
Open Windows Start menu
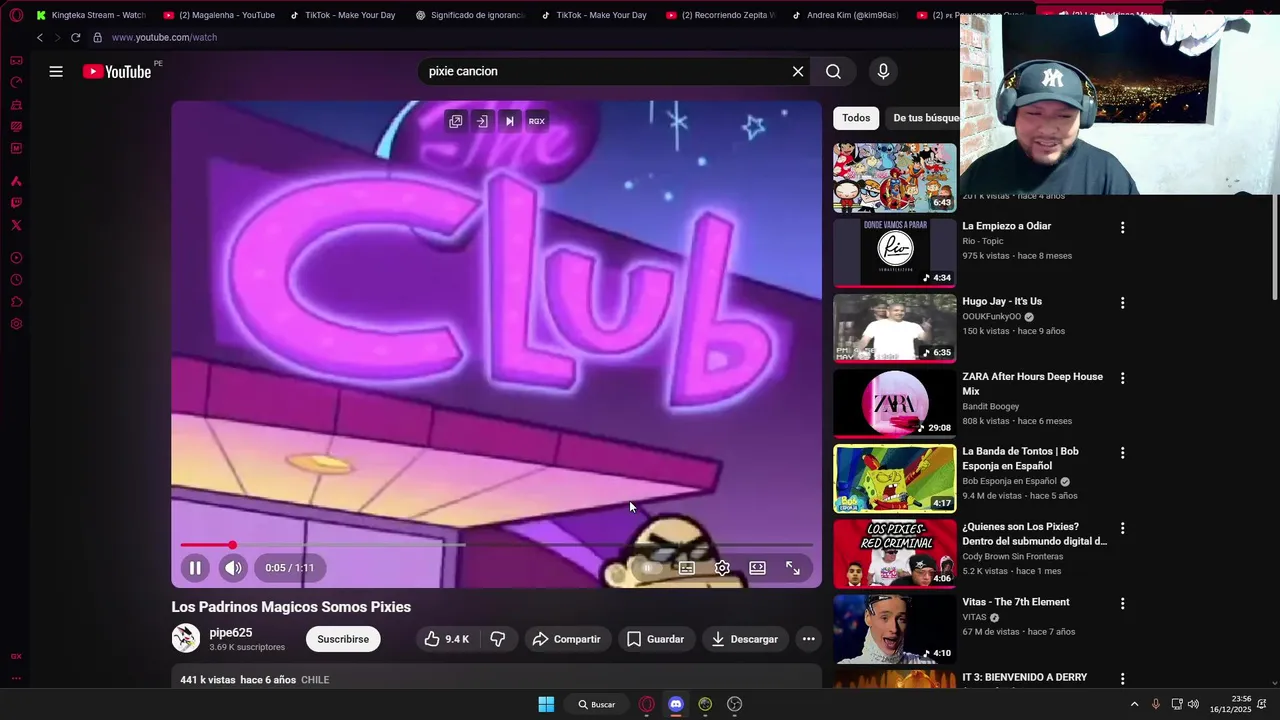(x=546, y=704)
